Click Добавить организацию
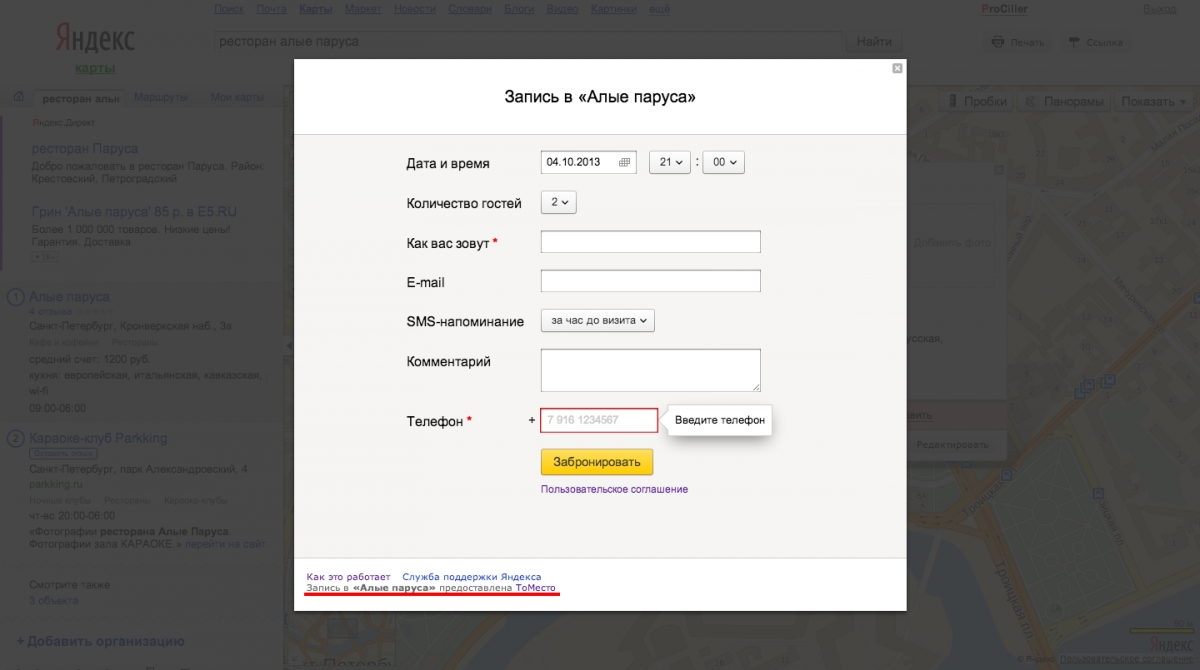 point(100,641)
